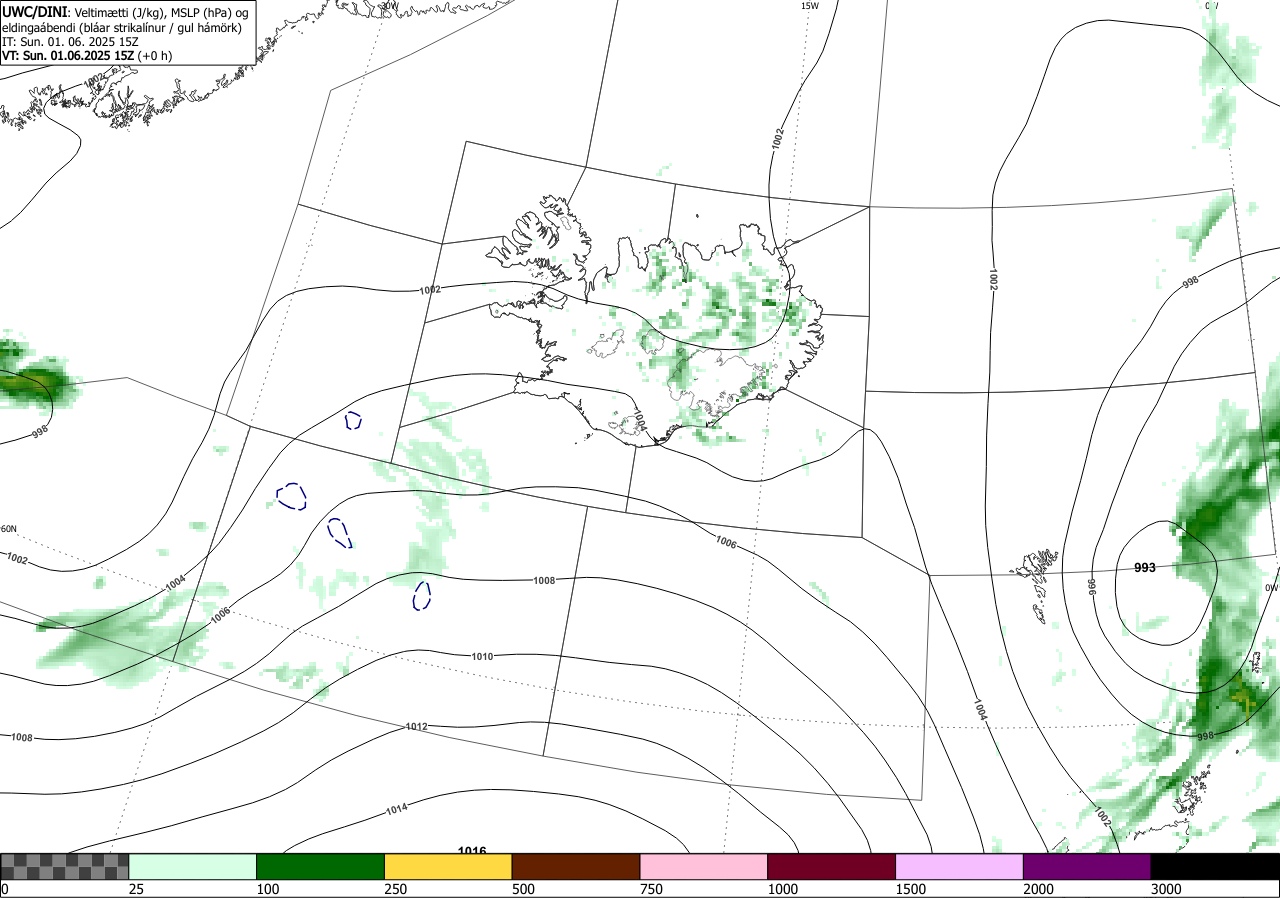Click the 15W longitude label
The height and width of the screenshot is (898, 1280).
pyautogui.click(x=810, y=6)
